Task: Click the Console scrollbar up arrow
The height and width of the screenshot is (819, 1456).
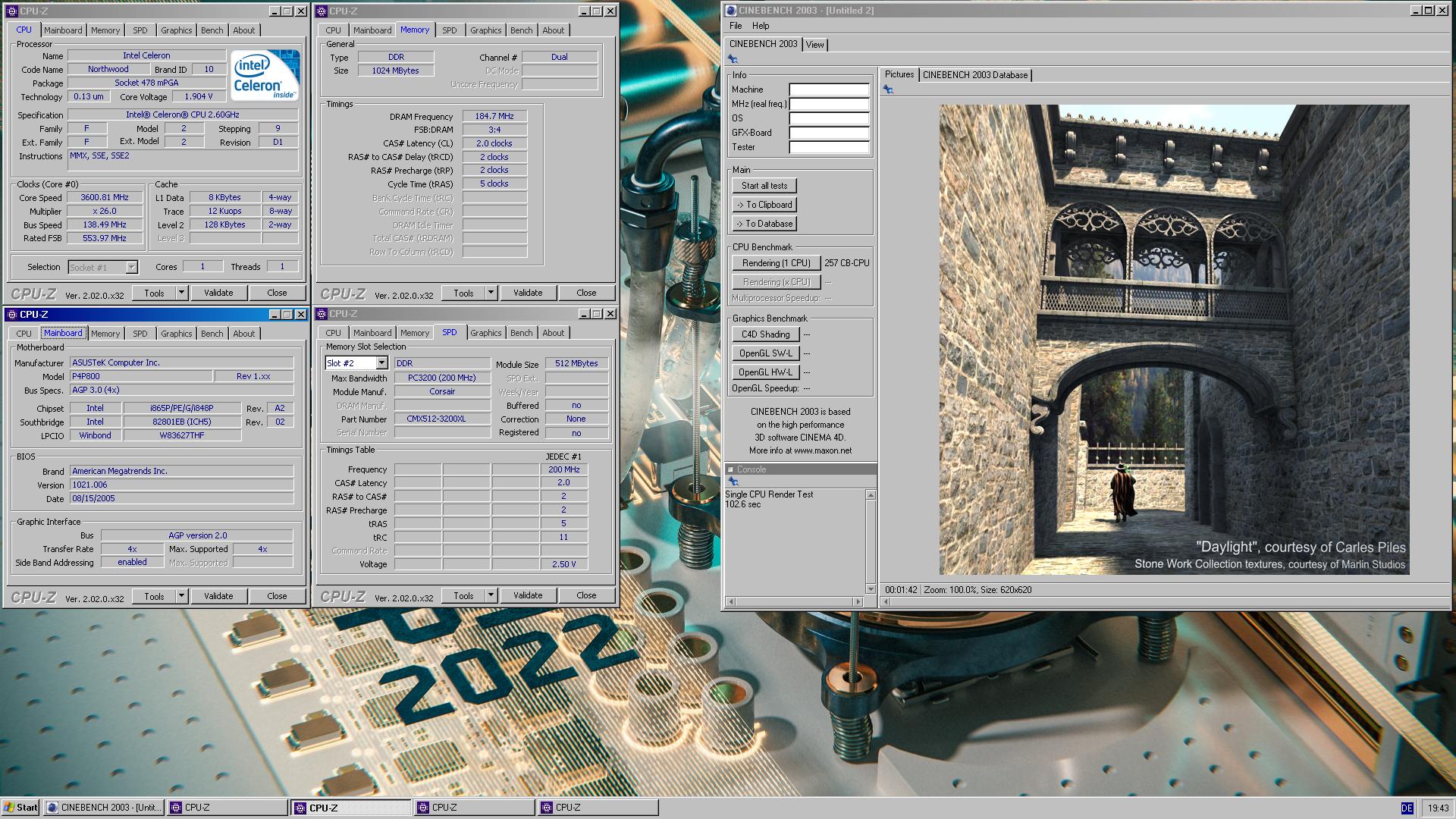Action: (871, 495)
